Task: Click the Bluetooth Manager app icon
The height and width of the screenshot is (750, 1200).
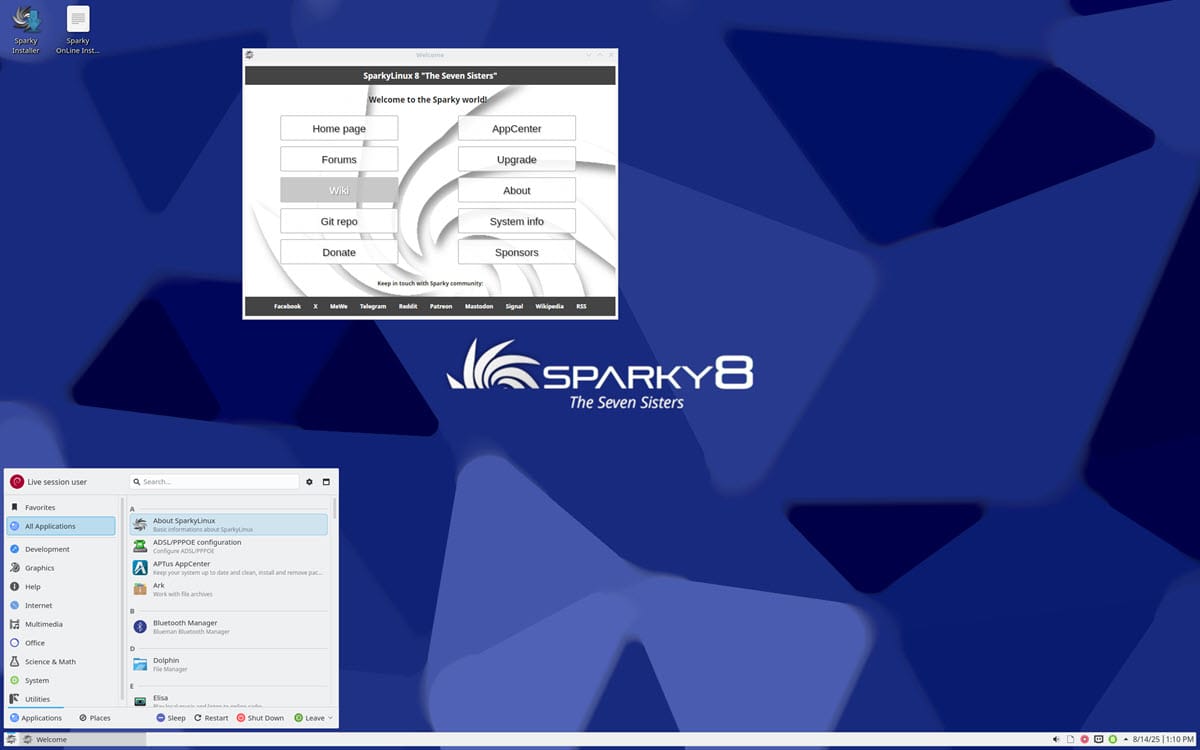Action: (140, 627)
